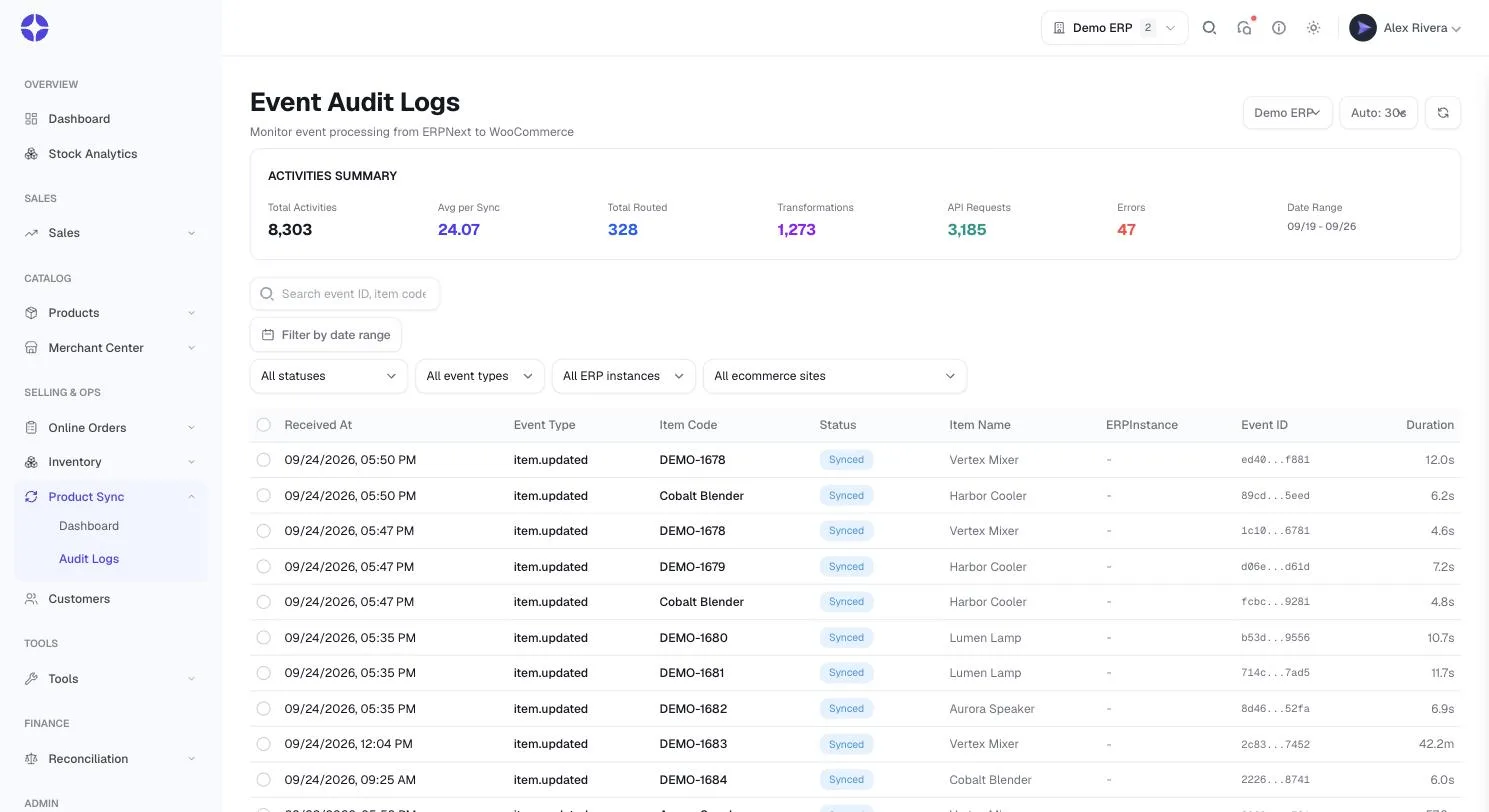Image resolution: width=1489 pixels, height=812 pixels.
Task: Open the Alex Rivera user menu chevron
Action: pyautogui.click(x=1456, y=29)
